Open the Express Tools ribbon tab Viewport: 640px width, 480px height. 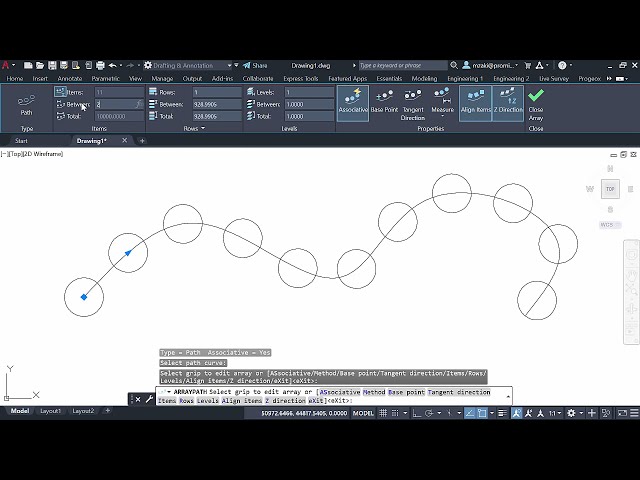(300, 78)
